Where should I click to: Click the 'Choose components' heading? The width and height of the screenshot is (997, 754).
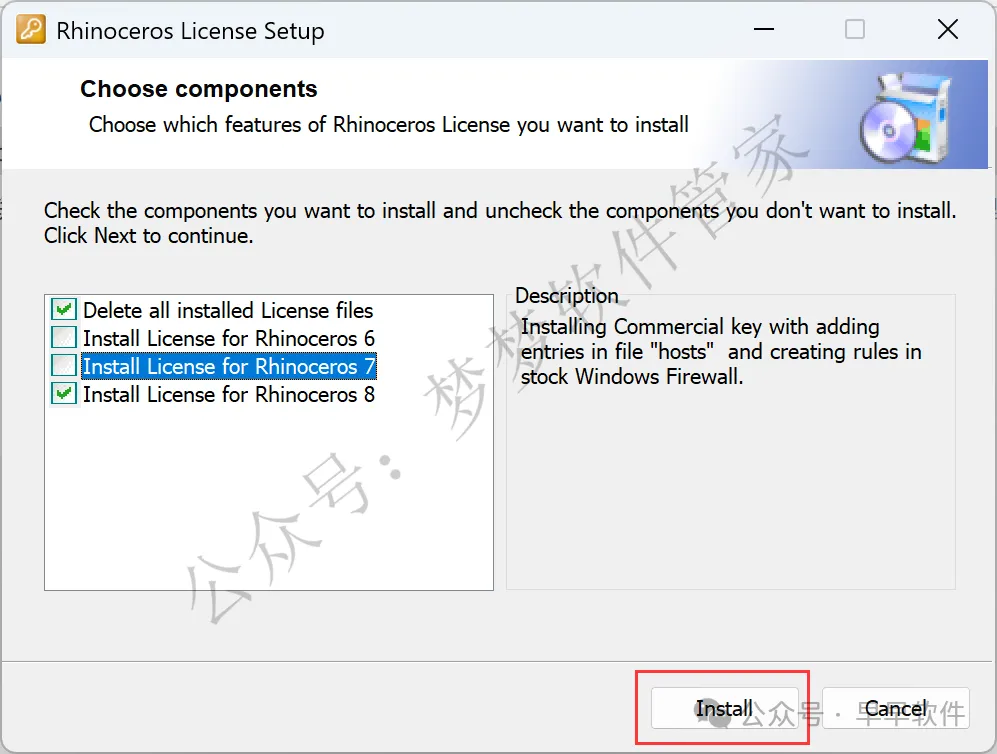[x=198, y=89]
